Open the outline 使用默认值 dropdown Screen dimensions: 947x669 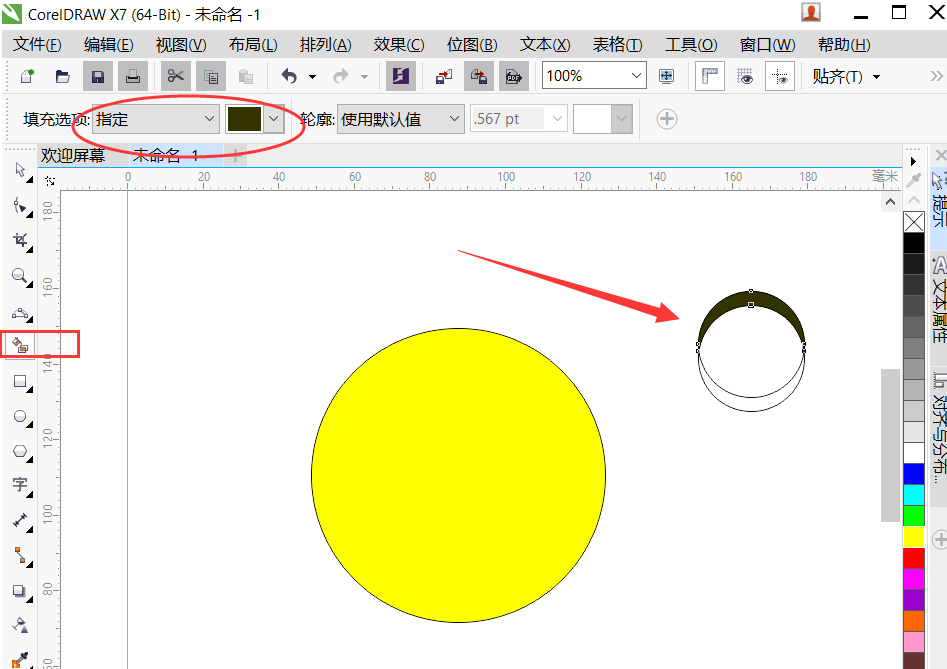453,119
